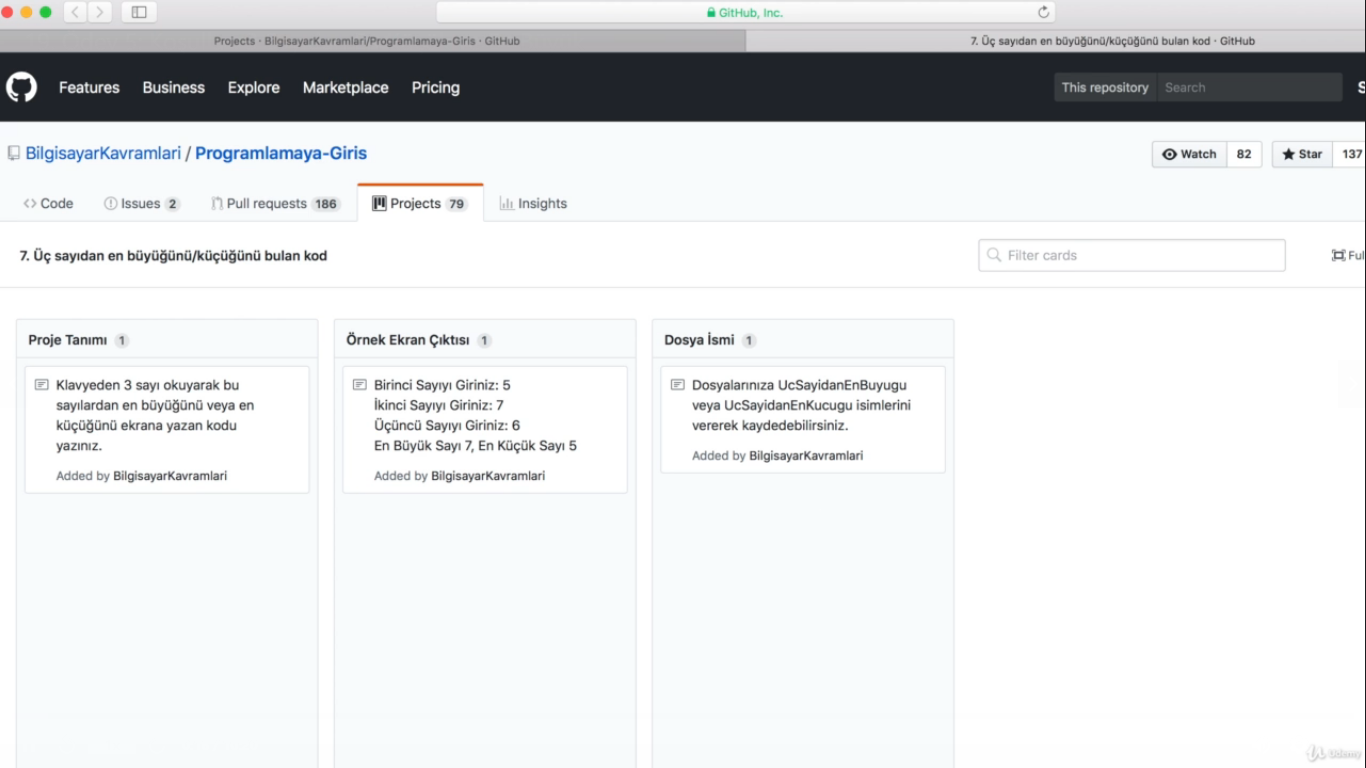Click the repository book icon beside BilgisayarKavramlari
The width and height of the screenshot is (1366, 768).
(x=14, y=153)
